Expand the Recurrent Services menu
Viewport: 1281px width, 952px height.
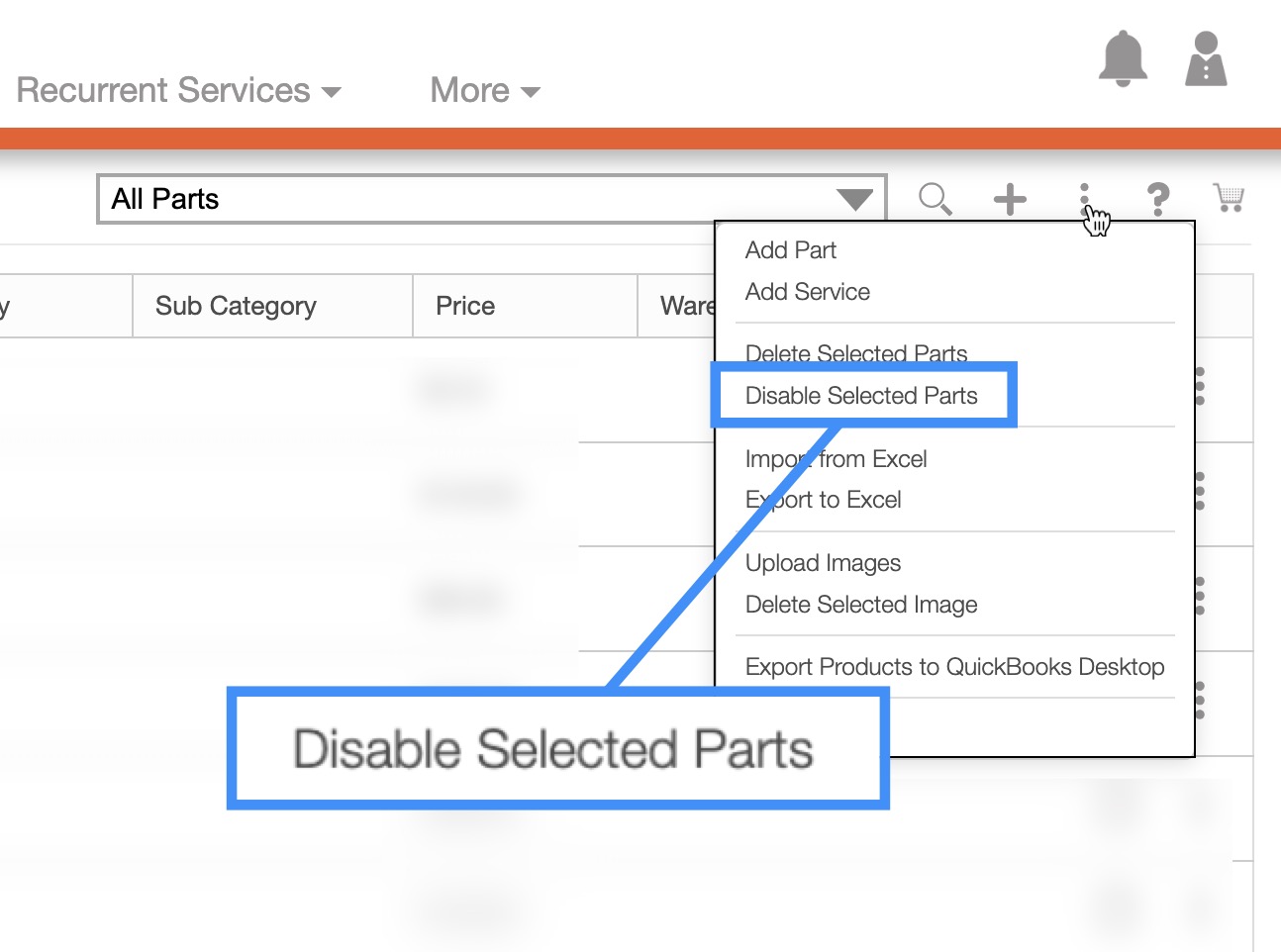coord(178,91)
